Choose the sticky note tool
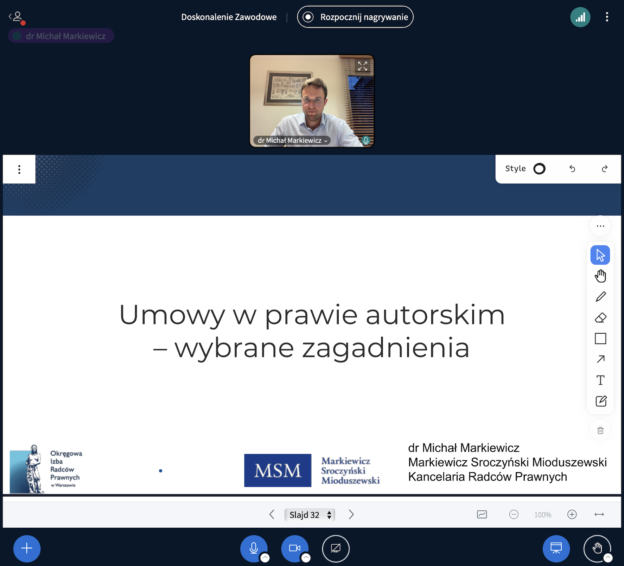Screen dimensions: 624x566 [x=600, y=401]
